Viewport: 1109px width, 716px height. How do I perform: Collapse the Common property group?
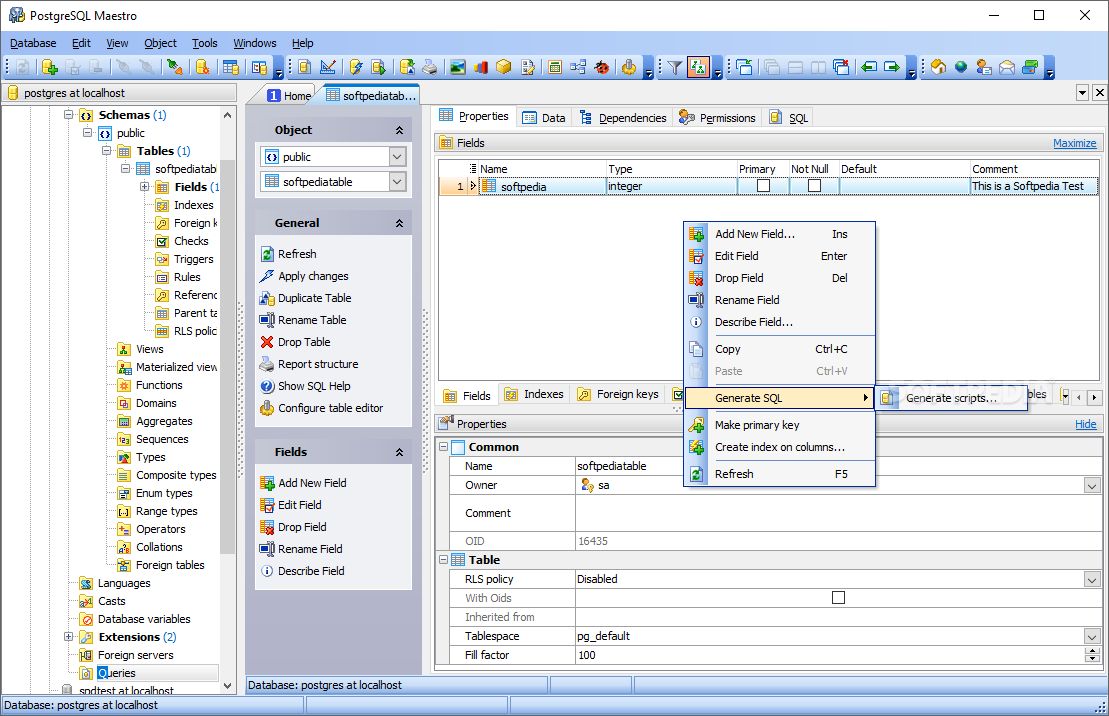(x=443, y=447)
